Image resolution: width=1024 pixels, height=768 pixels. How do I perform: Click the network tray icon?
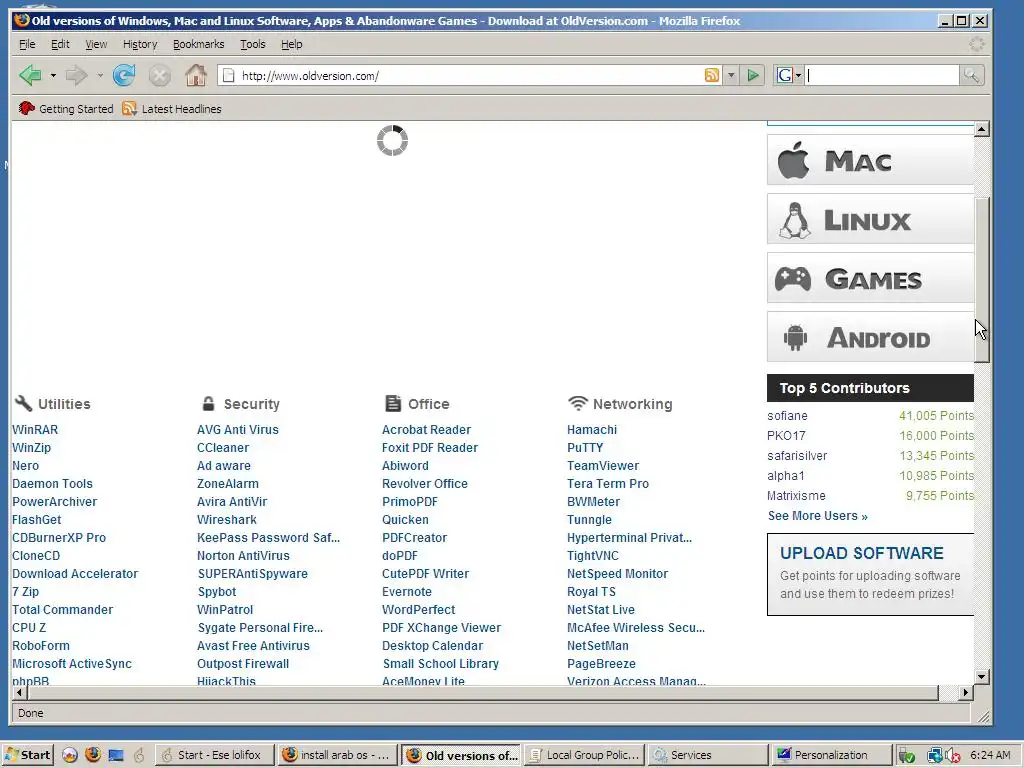point(935,756)
